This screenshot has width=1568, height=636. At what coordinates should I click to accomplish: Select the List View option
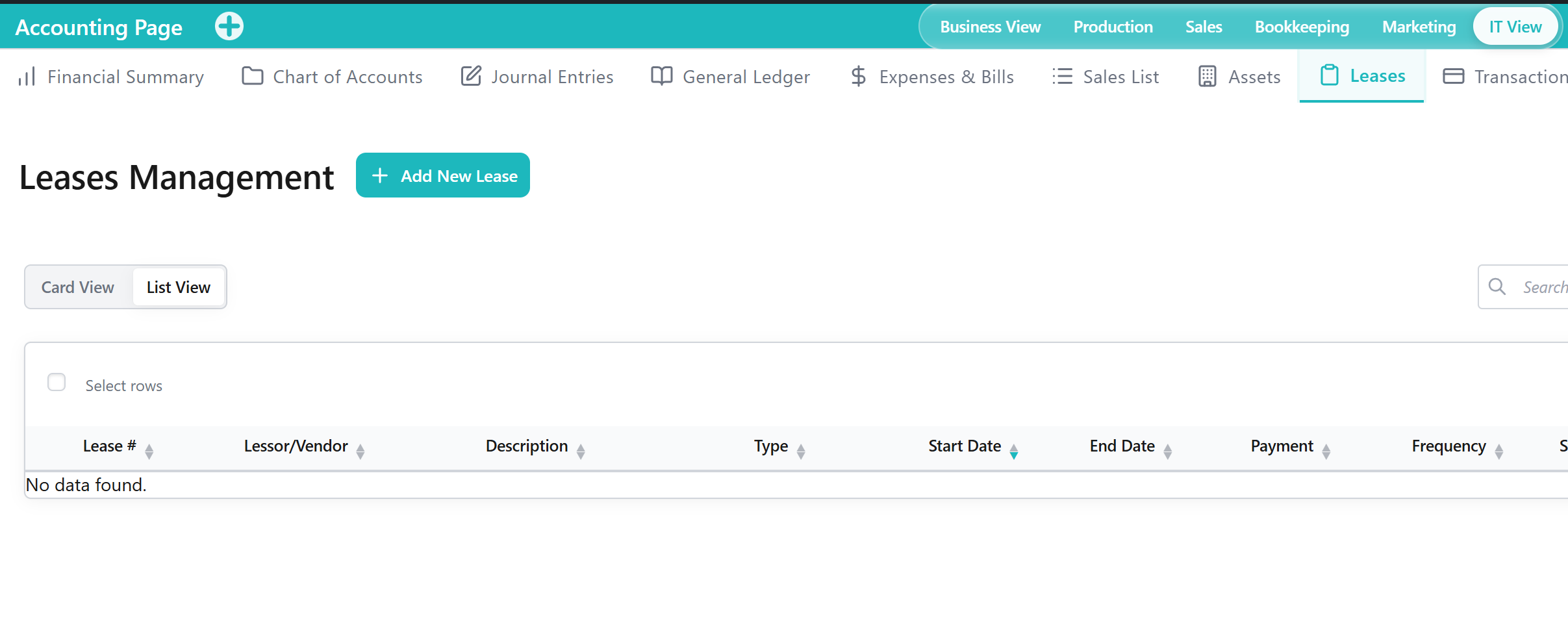click(x=179, y=287)
